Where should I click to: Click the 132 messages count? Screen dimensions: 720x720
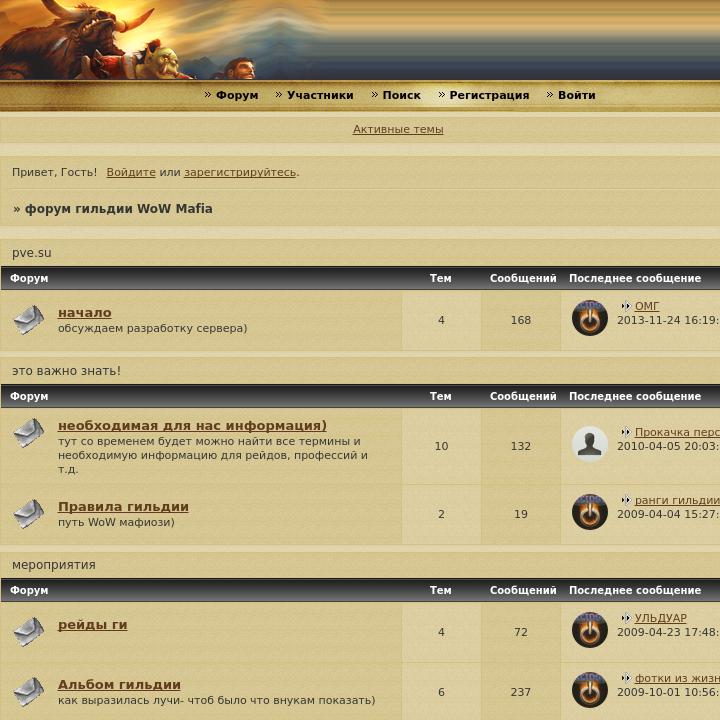tap(521, 446)
